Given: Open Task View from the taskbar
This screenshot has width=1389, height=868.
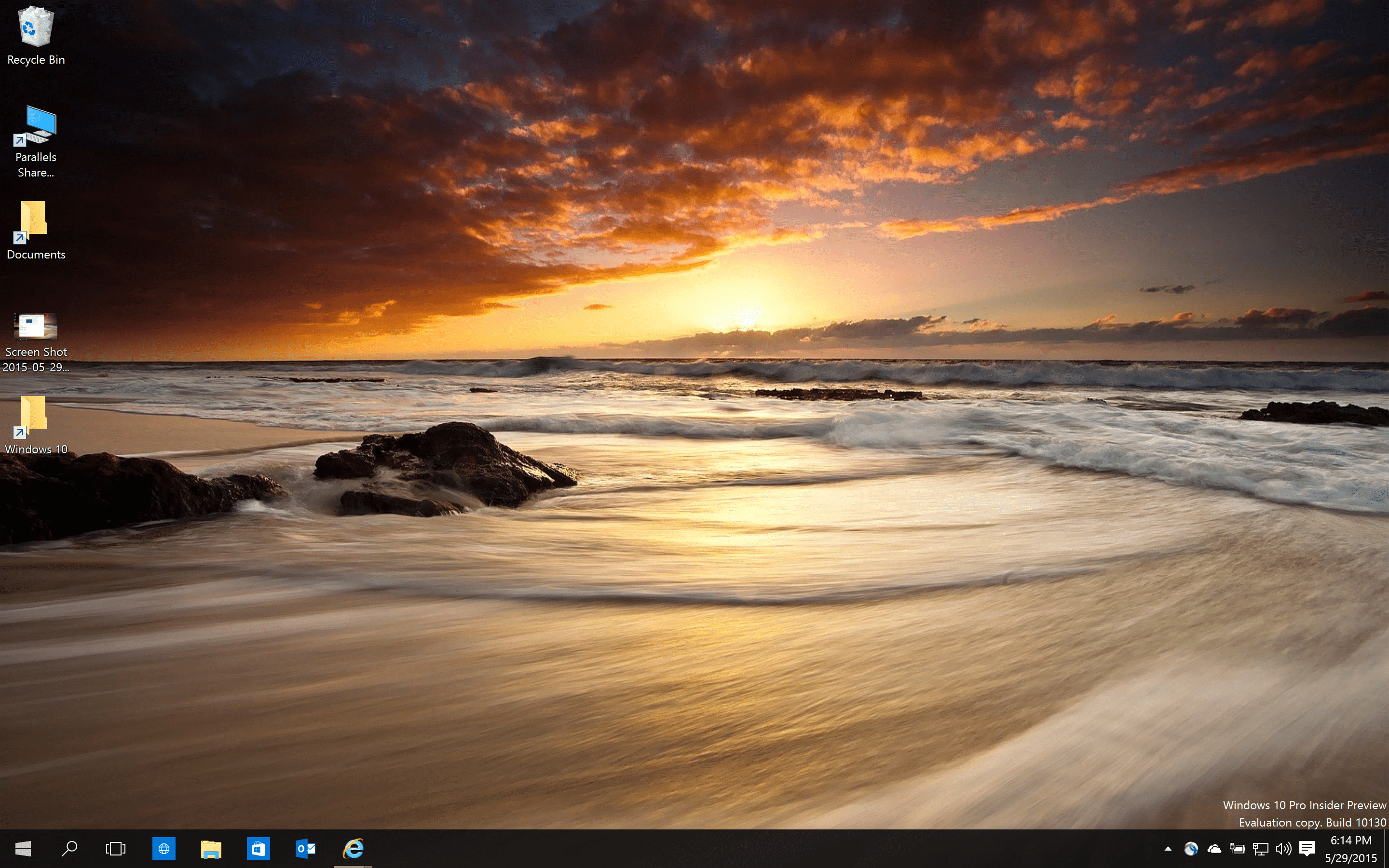Looking at the screenshot, I should (x=116, y=849).
